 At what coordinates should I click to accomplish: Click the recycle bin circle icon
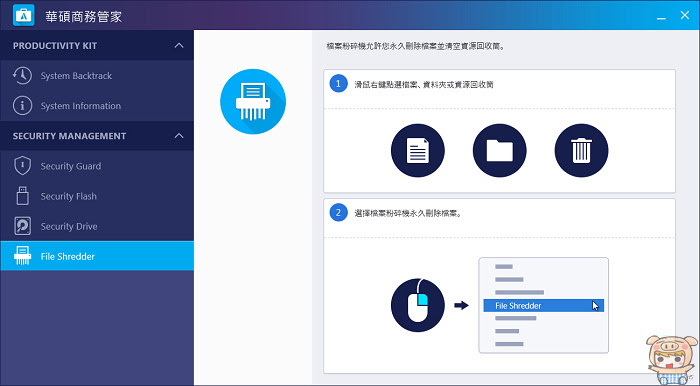pyautogui.click(x=581, y=150)
